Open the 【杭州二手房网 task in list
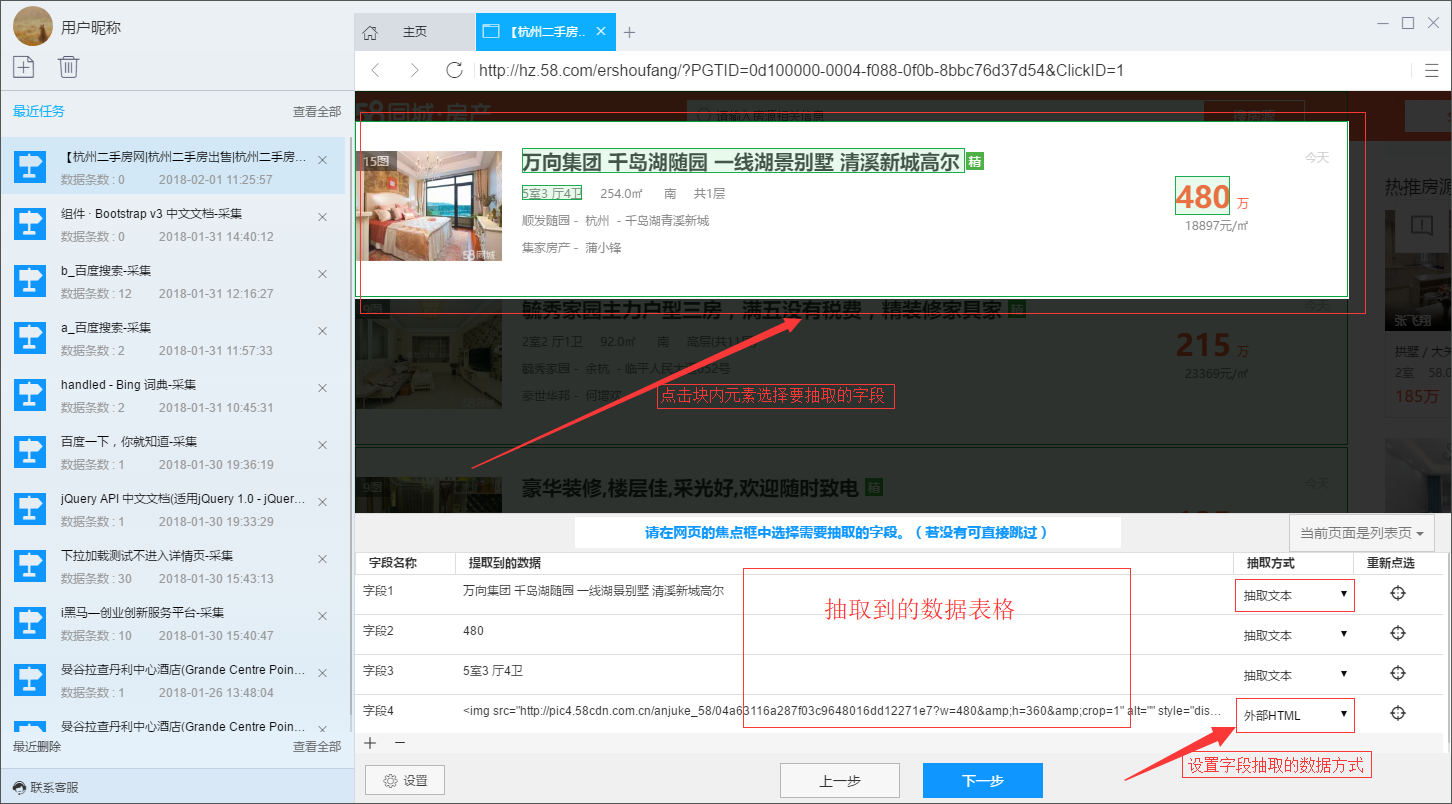The width and height of the screenshot is (1452, 804). (x=172, y=166)
